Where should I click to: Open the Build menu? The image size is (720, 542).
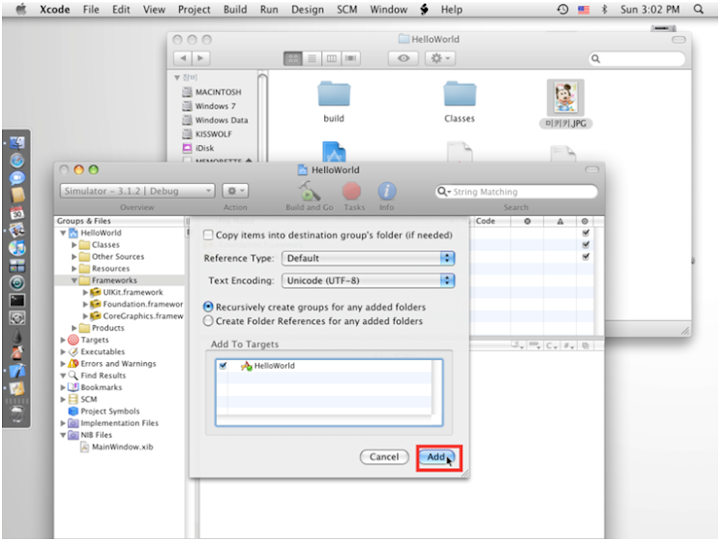[235, 9]
